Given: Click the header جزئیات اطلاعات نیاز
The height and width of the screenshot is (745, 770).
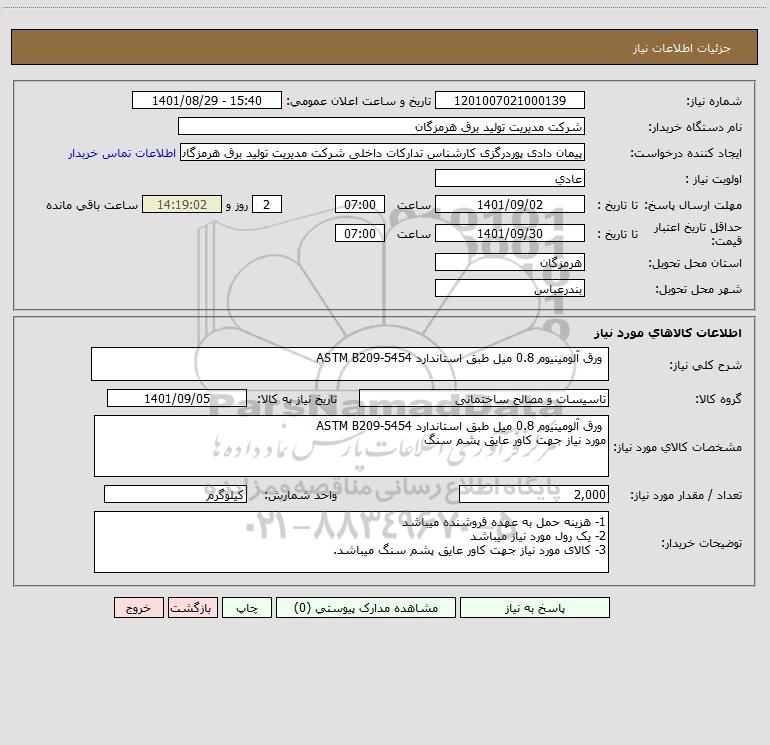Looking at the screenshot, I should (x=682, y=48).
